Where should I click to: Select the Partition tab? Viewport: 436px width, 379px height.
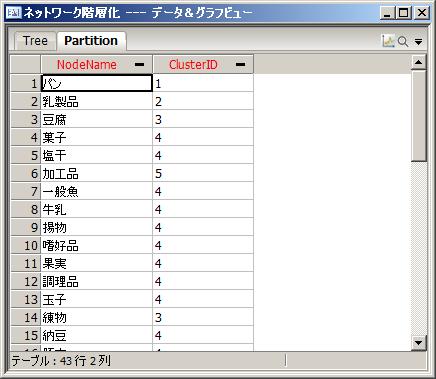point(91,41)
